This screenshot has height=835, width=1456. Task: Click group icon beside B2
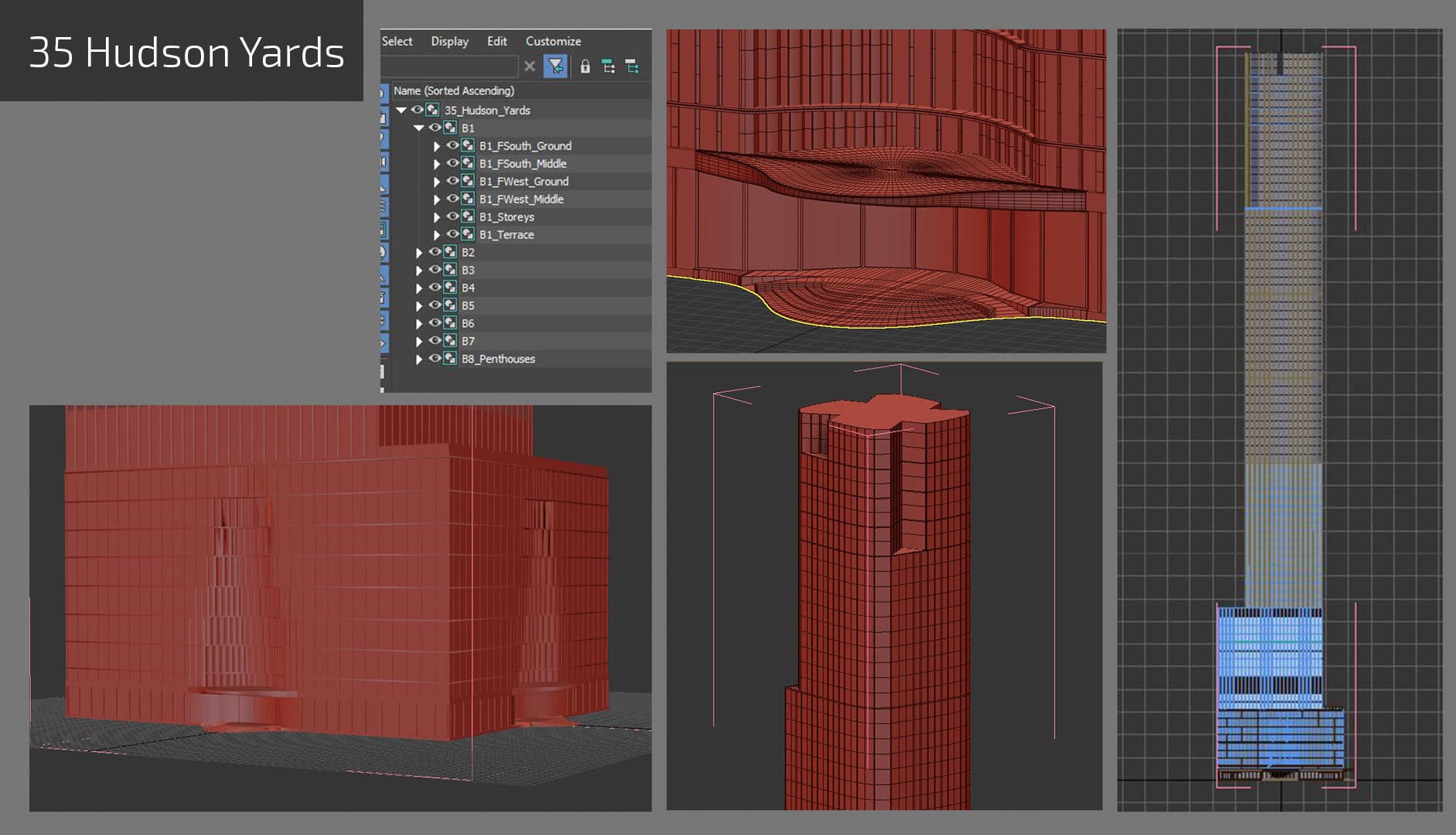451,252
